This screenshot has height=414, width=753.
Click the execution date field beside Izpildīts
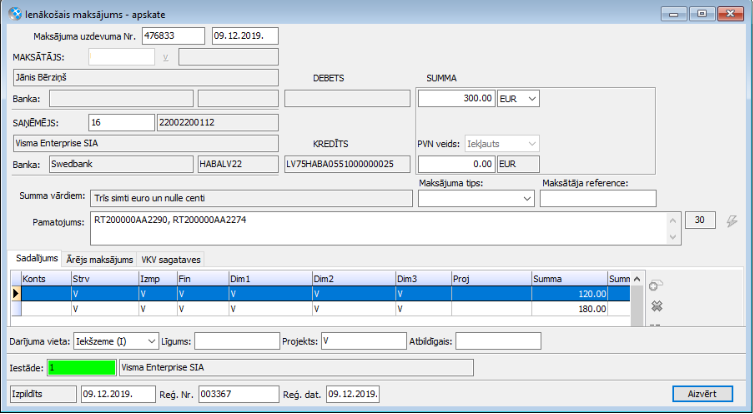click(118, 394)
